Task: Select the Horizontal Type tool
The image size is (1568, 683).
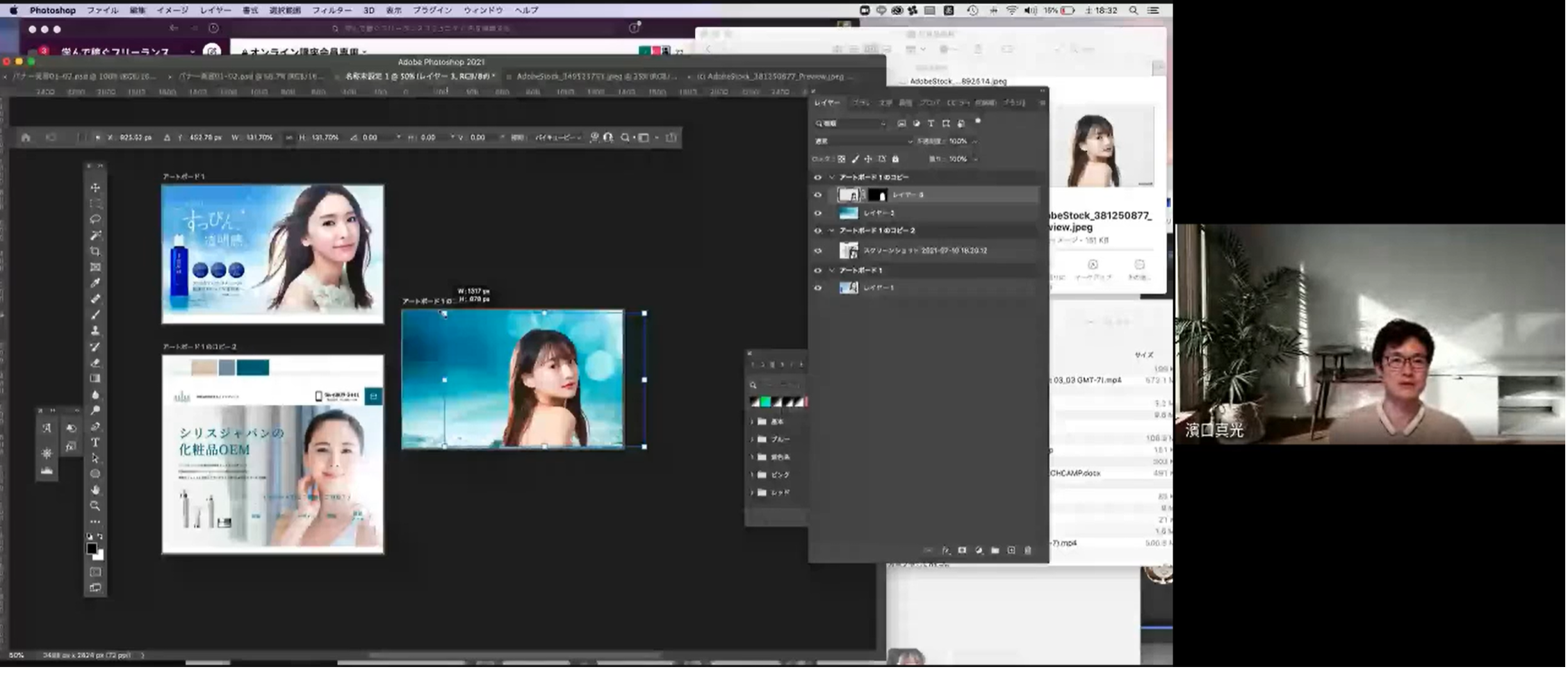Action: (x=95, y=443)
